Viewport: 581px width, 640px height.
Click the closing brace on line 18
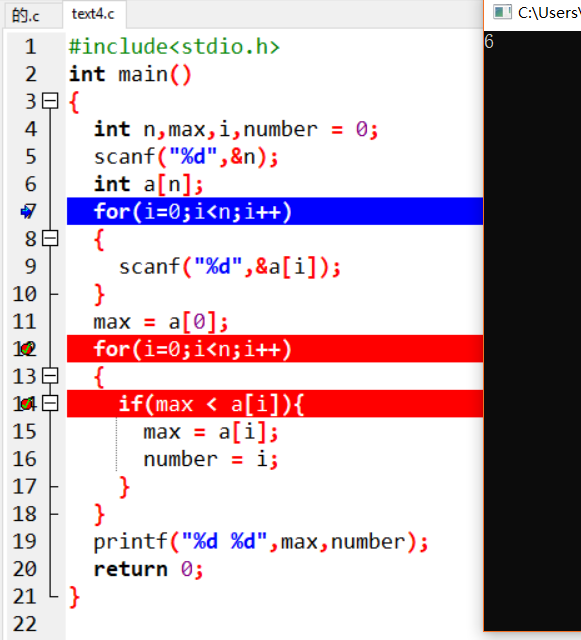pos(99,515)
